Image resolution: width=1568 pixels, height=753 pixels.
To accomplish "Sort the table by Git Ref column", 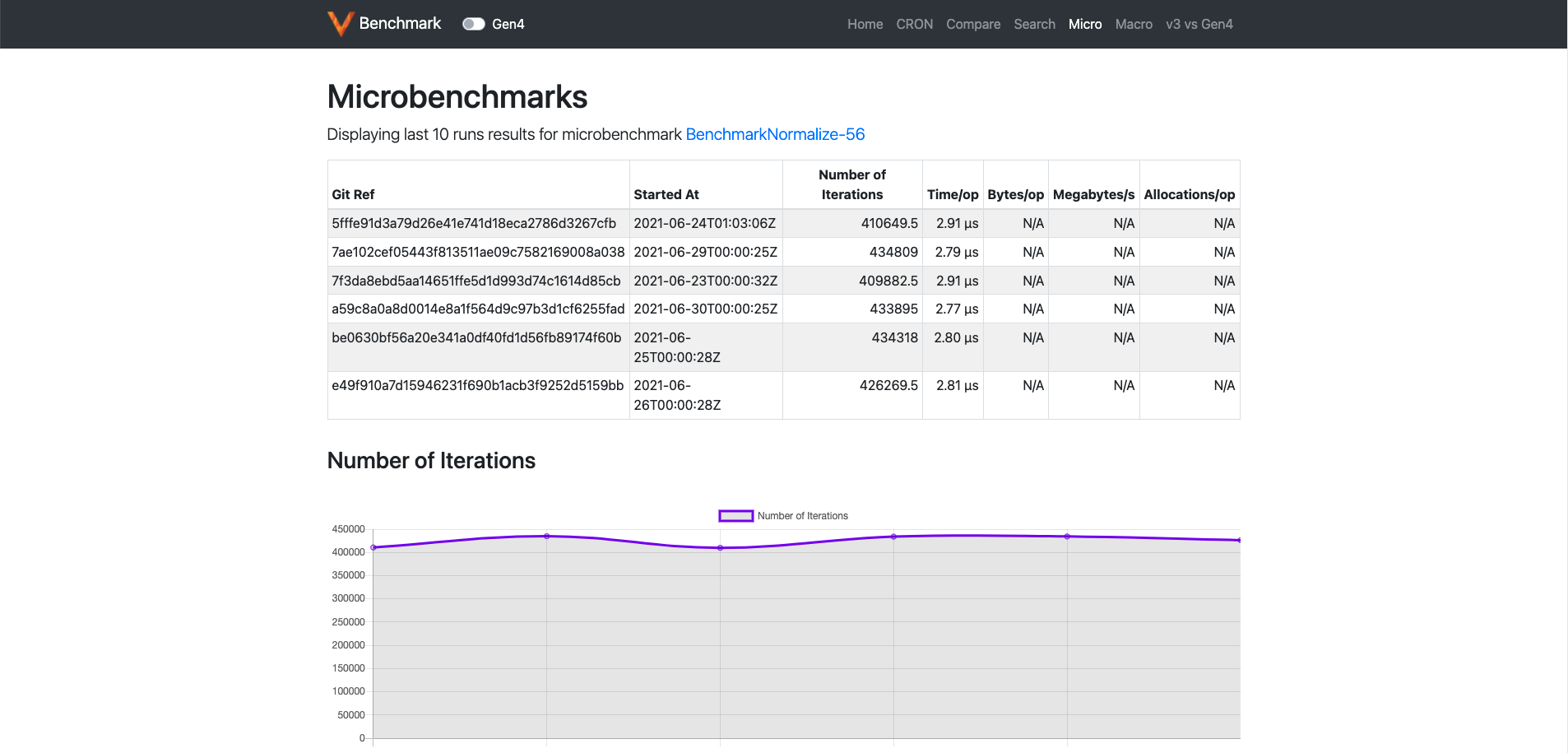I will tap(352, 194).
